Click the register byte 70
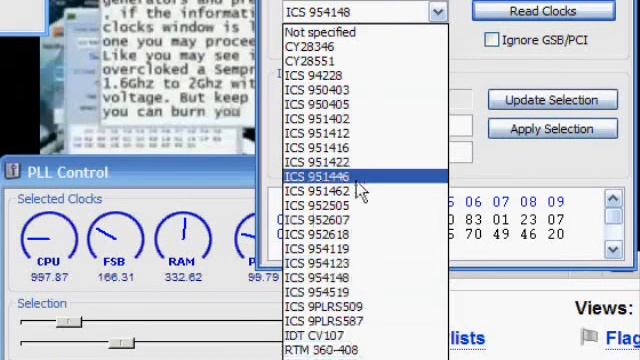640x360 pixels. [473, 234]
